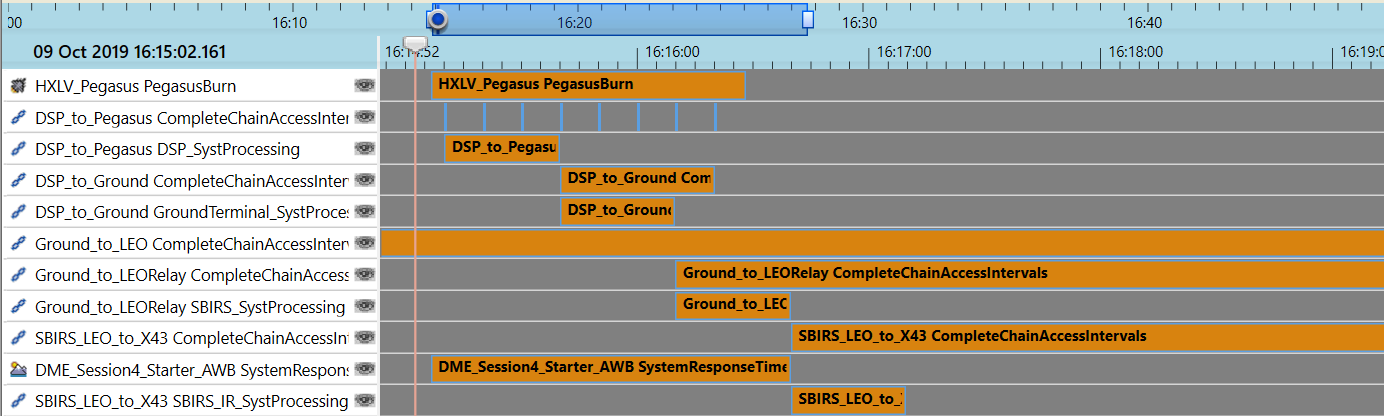
Task: Click the chain icon for DSP_to_Pegasus DSP_SystProcessing
Action: pyautogui.click(x=17, y=149)
